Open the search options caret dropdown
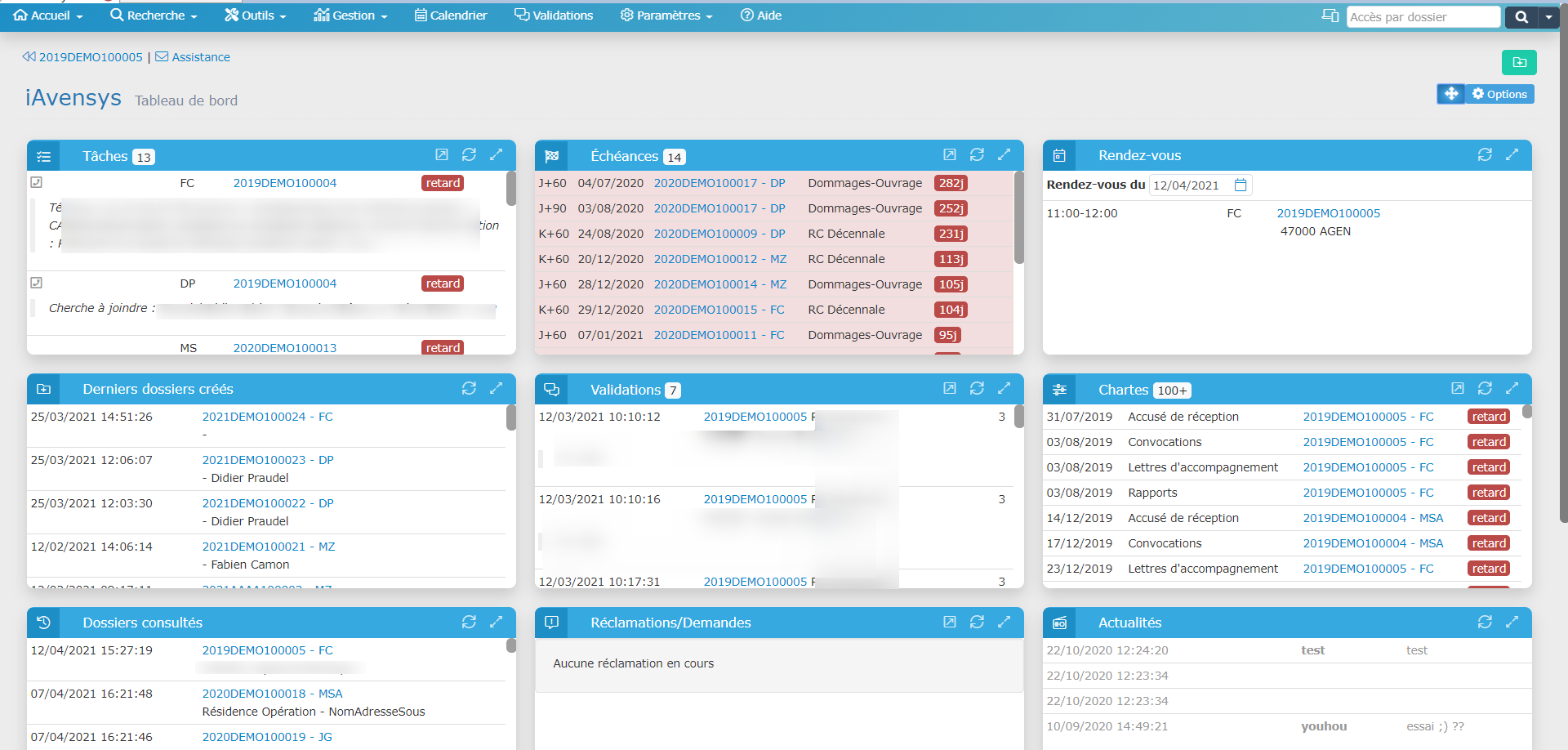The width and height of the screenshot is (1568, 750). coord(1548,16)
